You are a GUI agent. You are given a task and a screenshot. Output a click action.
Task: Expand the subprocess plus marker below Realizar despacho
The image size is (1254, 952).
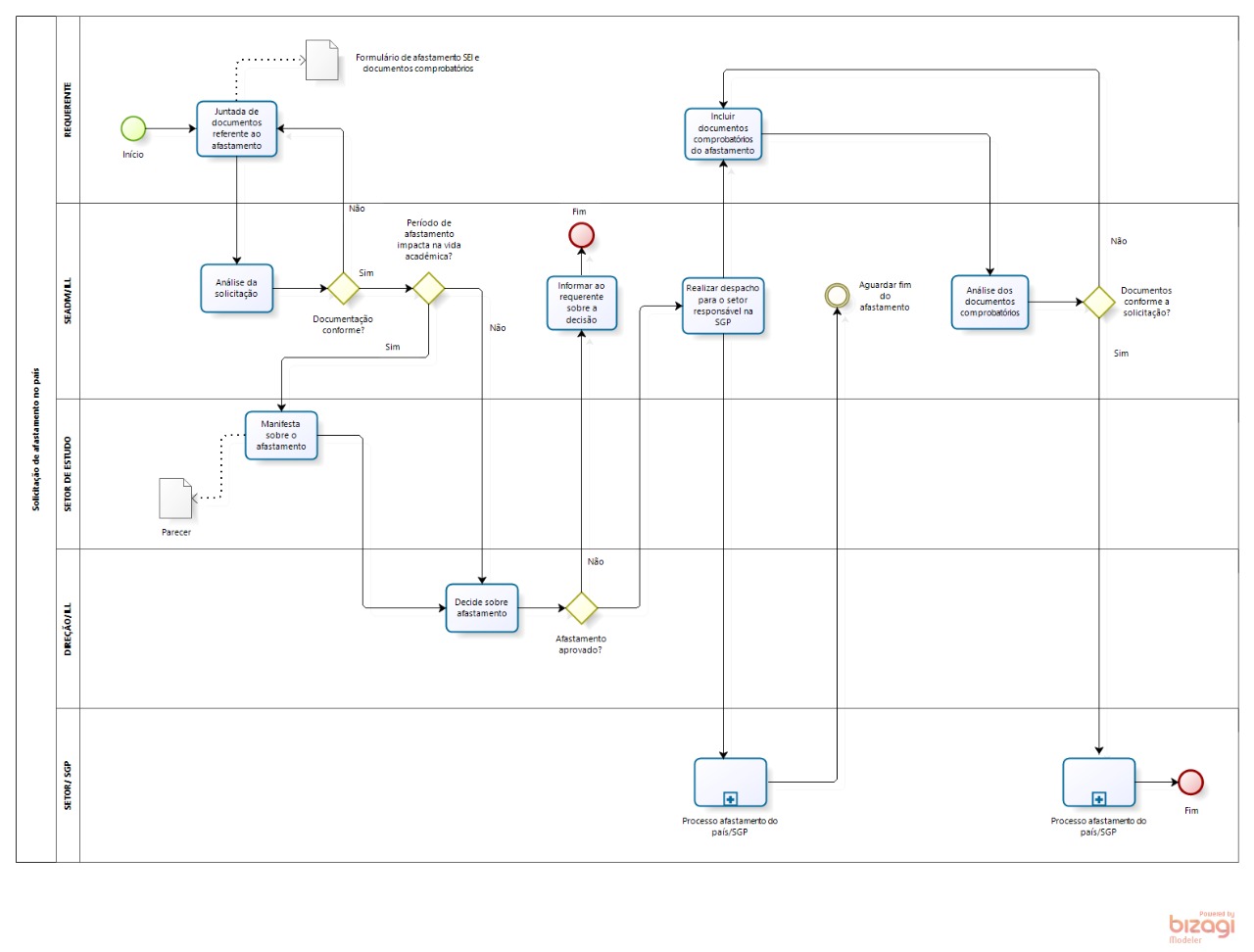pos(730,799)
